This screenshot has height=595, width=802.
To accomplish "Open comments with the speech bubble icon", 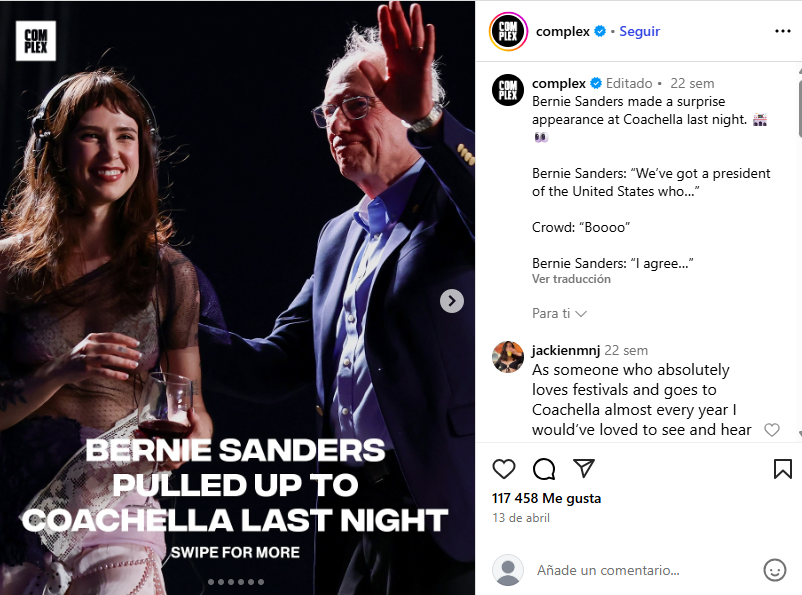I will pyautogui.click(x=544, y=469).
